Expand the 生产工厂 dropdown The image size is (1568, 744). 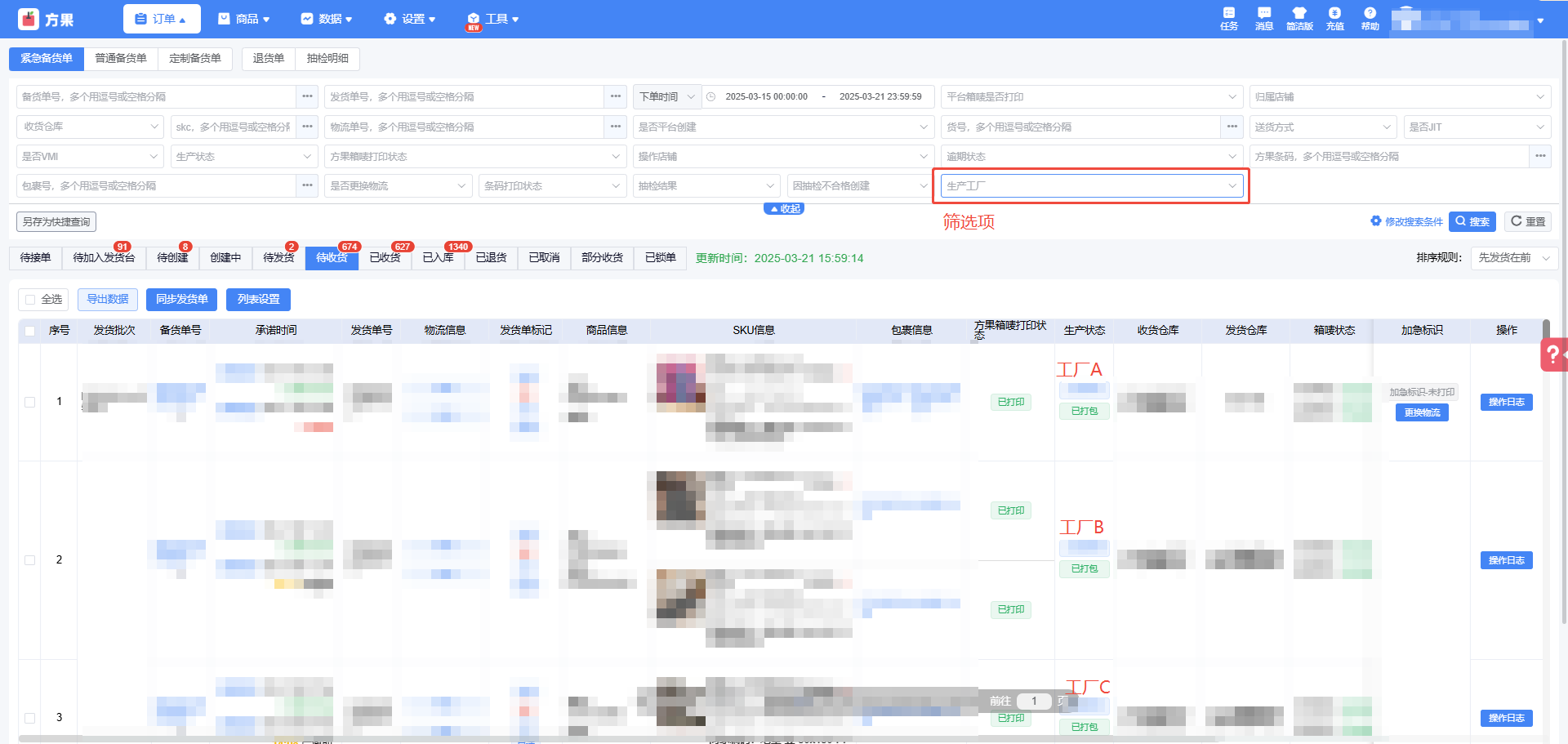click(1092, 186)
